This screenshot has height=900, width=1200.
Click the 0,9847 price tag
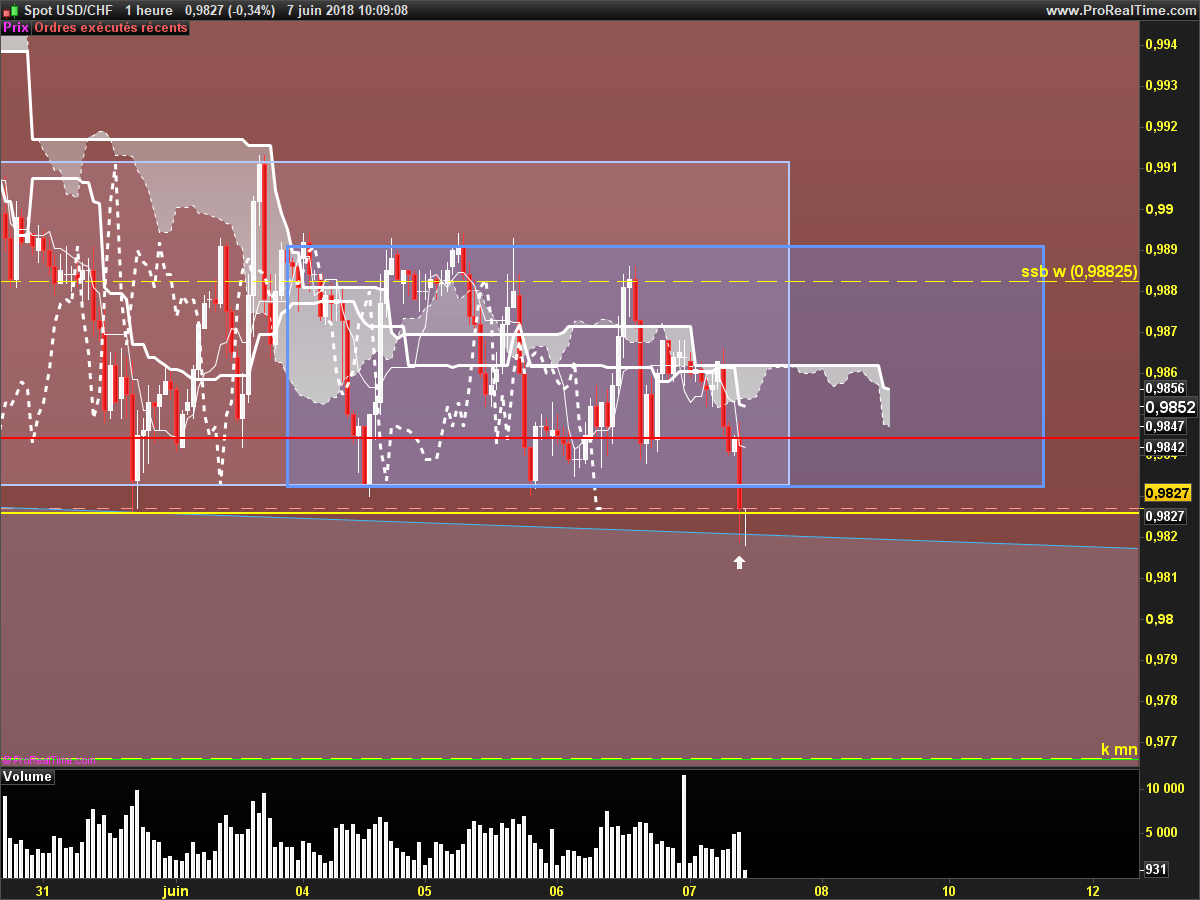(x=1165, y=426)
